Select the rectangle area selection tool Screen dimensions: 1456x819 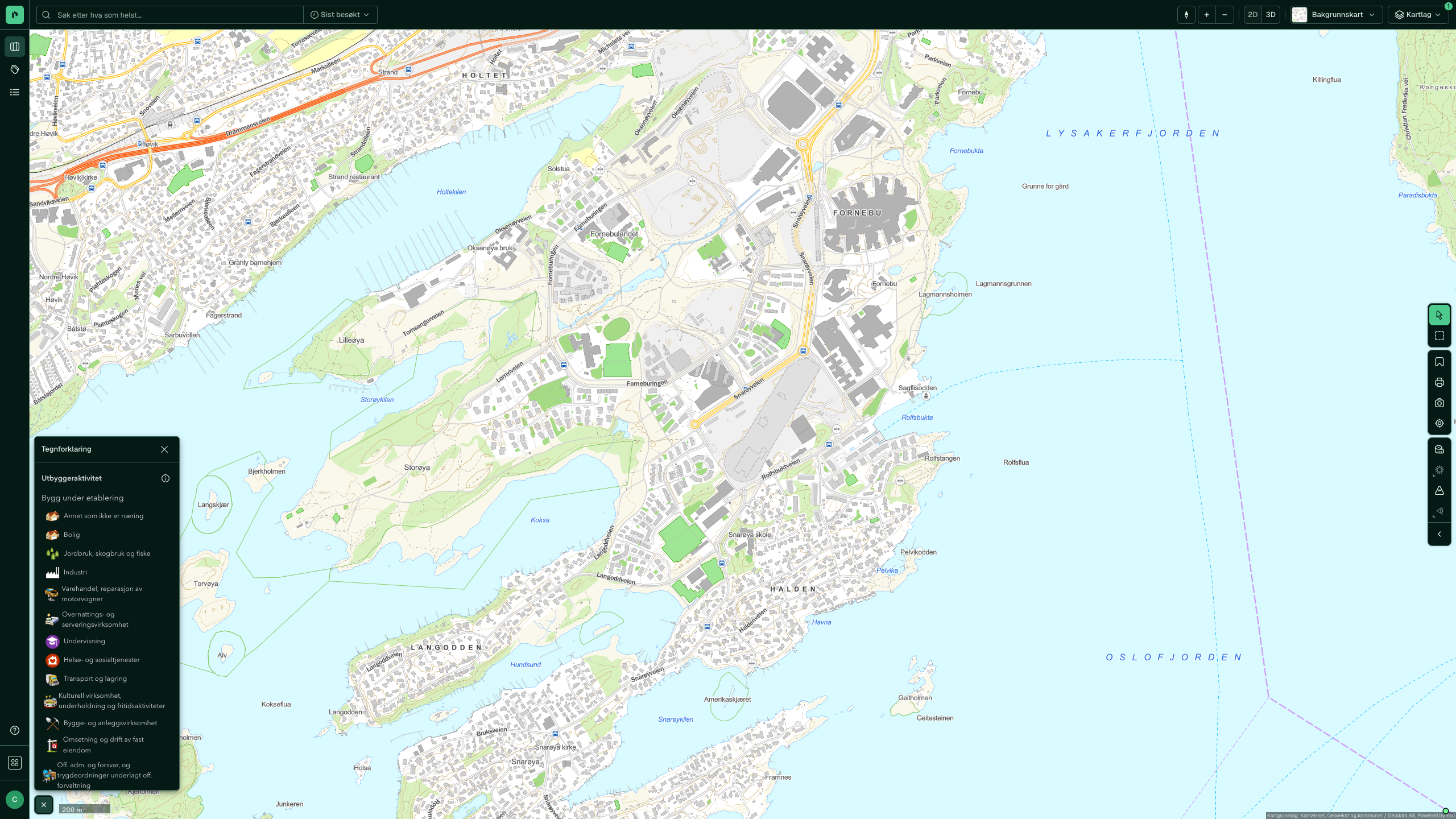click(x=1440, y=336)
